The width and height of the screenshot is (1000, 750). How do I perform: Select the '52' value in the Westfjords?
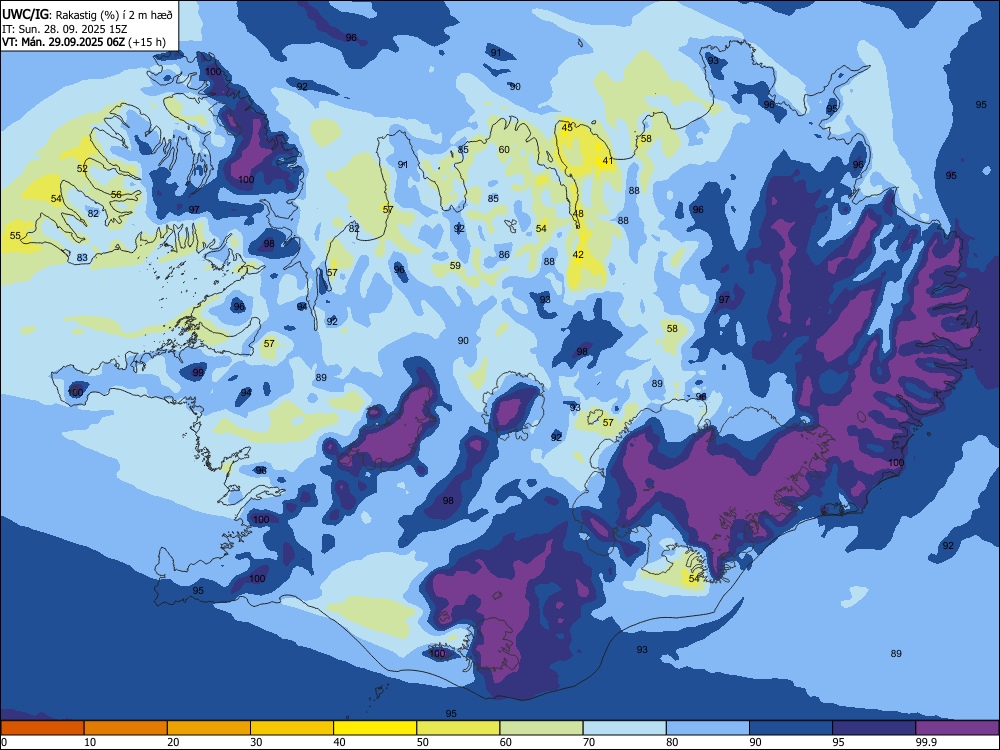[82, 168]
